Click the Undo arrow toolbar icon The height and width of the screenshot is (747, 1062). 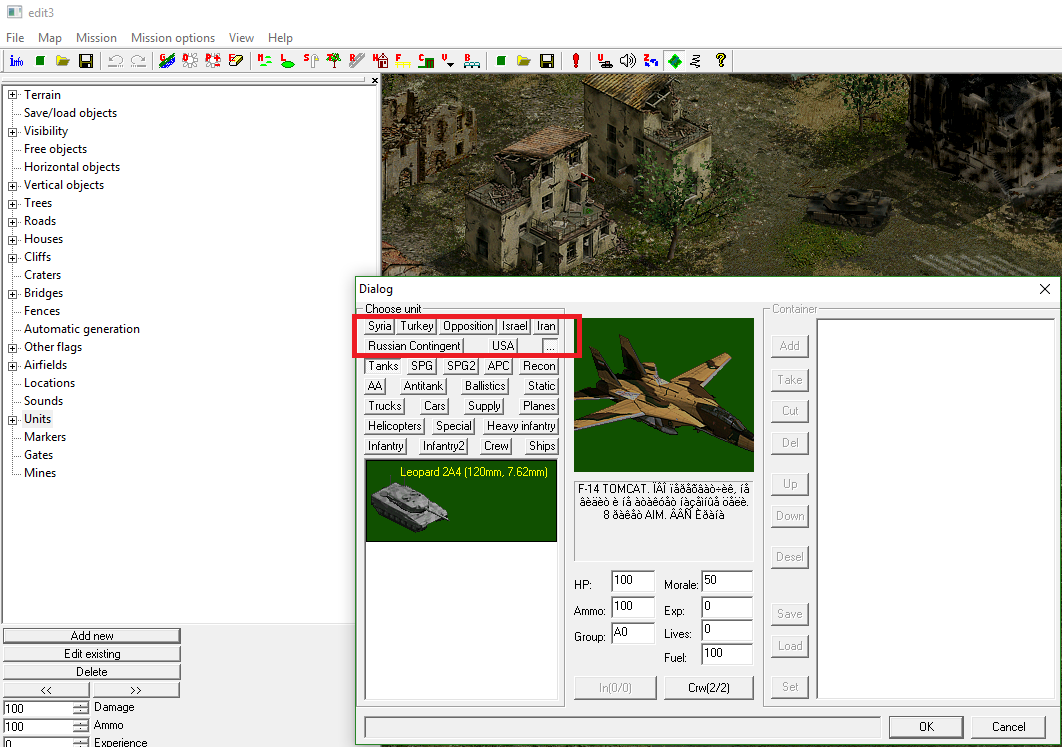116,61
